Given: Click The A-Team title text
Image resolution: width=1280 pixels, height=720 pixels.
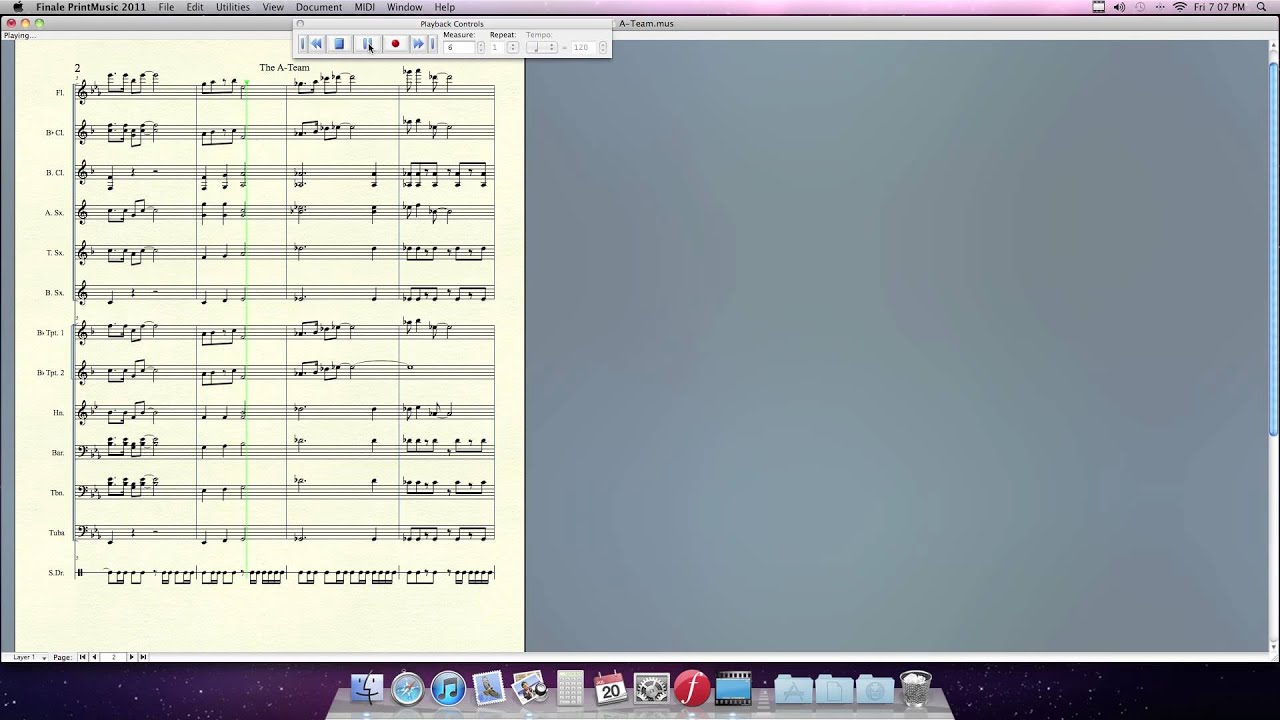Looking at the screenshot, I should coord(284,67).
